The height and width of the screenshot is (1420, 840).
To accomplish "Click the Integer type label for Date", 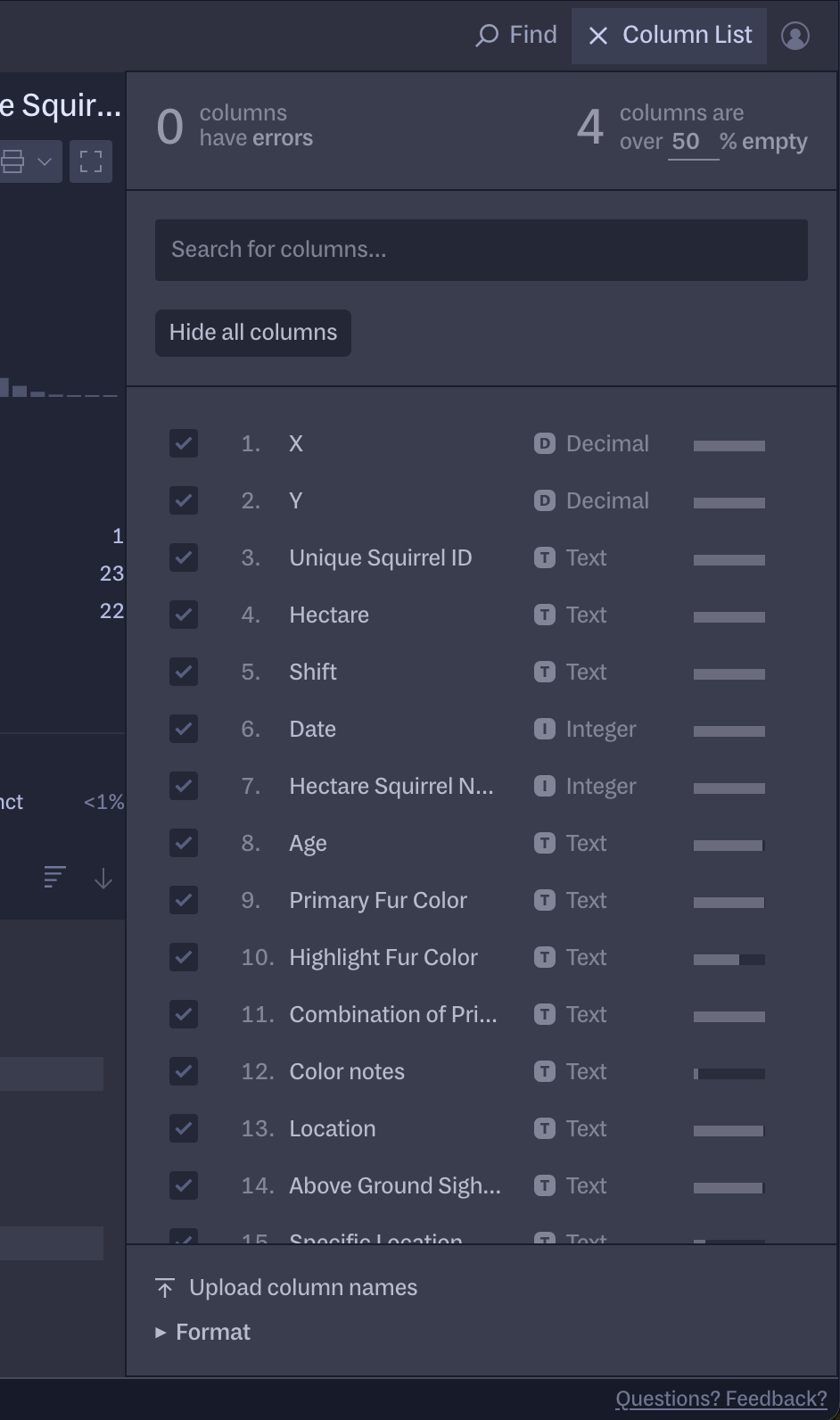I will pyautogui.click(x=601, y=730).
